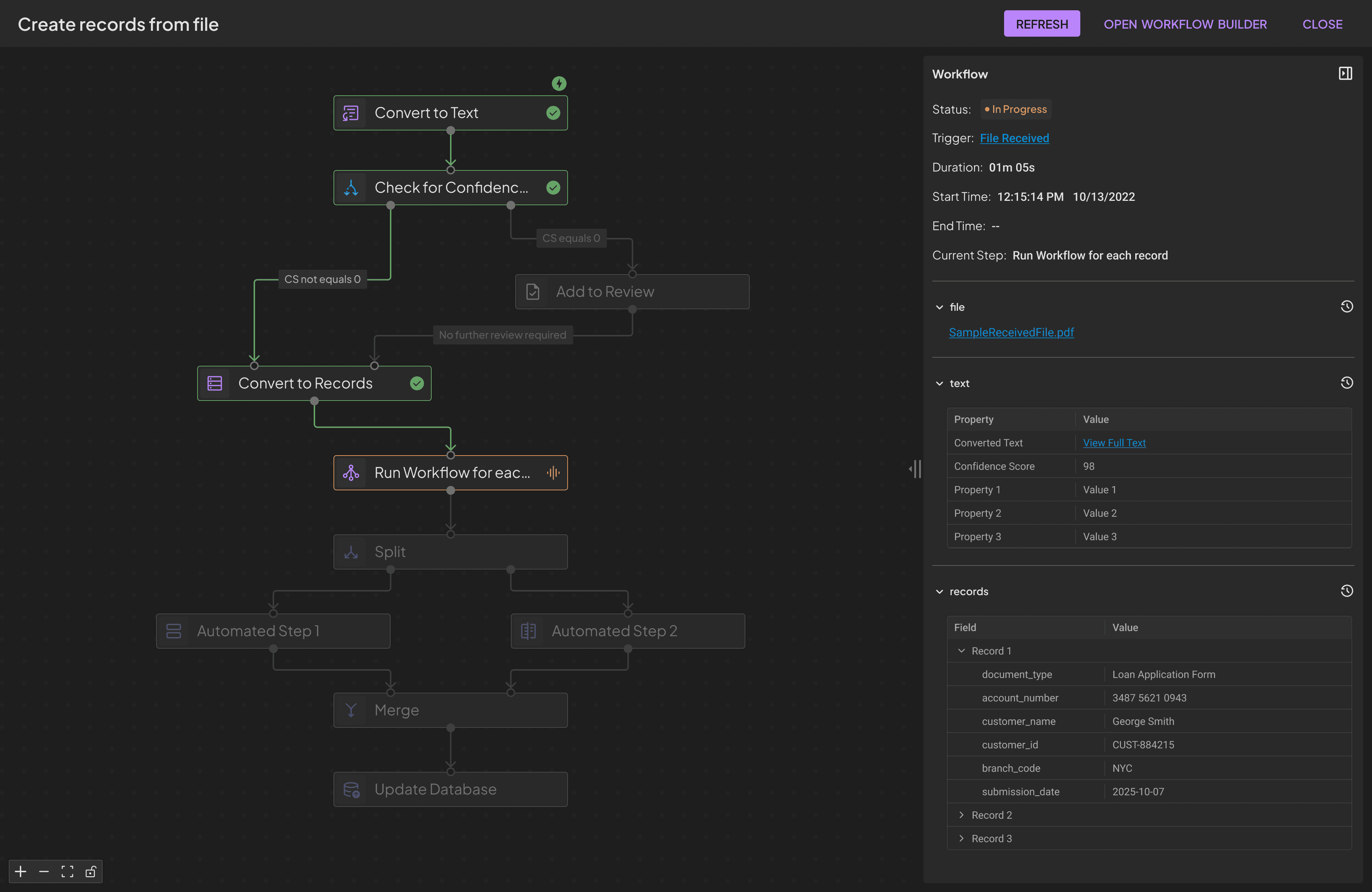Expand Record 2 in the records table
Screen dimensions: 1372x892
(962, 815)
